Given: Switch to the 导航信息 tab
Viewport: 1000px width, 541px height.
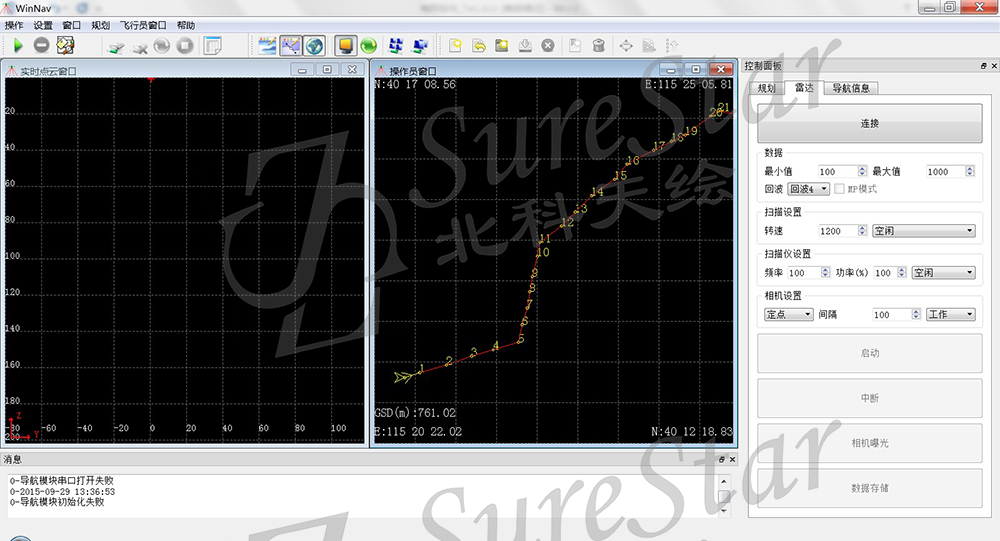Looking at the screenshot, I should pyautogui.click(x=851, y=89).
